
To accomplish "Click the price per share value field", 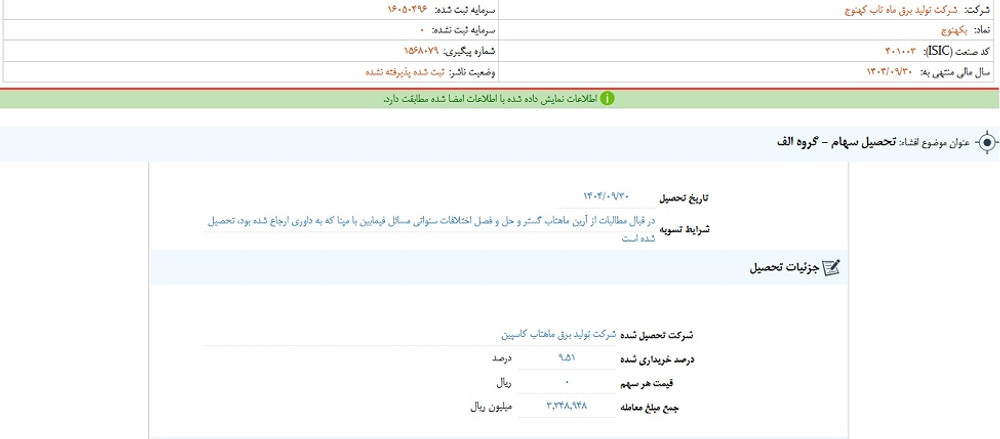I will (566, 382).
